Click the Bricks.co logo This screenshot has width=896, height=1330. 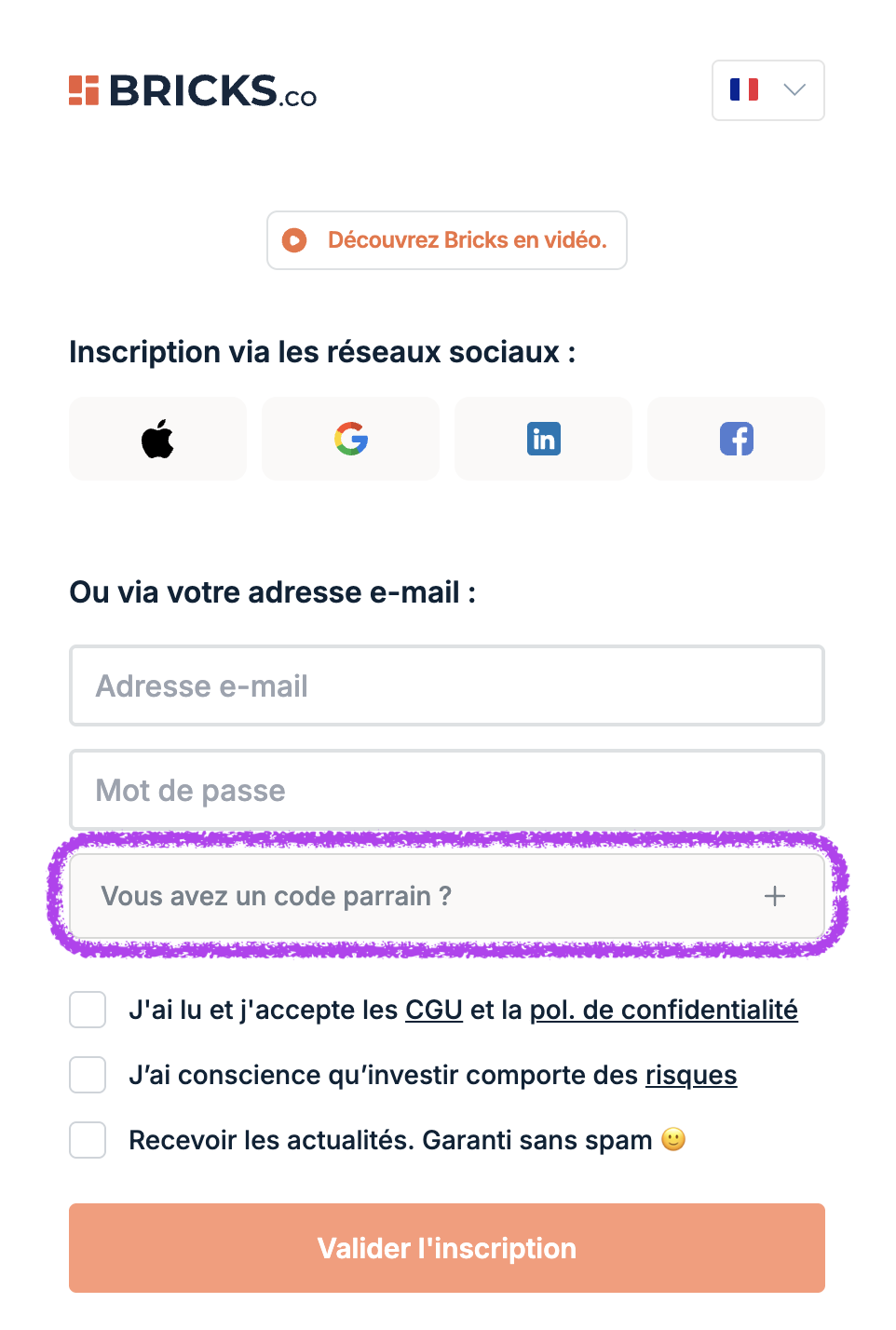point(193,91)
